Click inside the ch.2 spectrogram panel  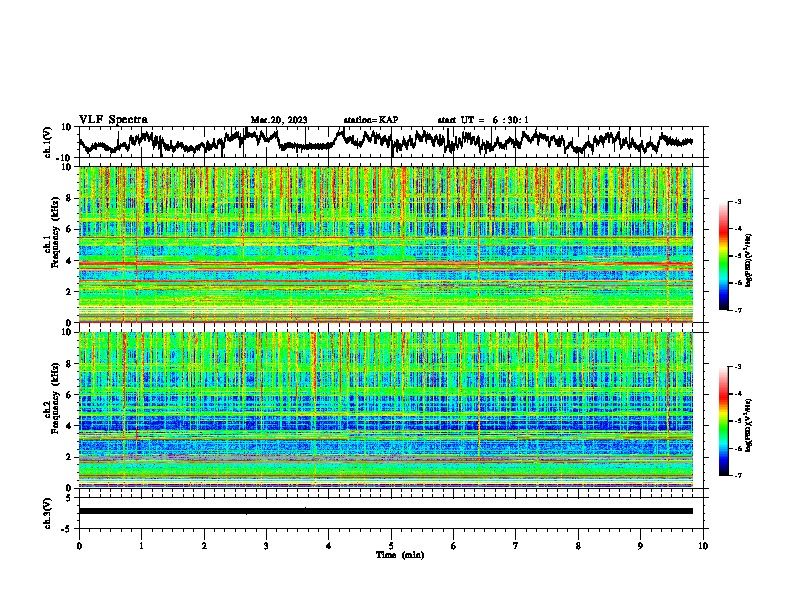pos(386,410)
